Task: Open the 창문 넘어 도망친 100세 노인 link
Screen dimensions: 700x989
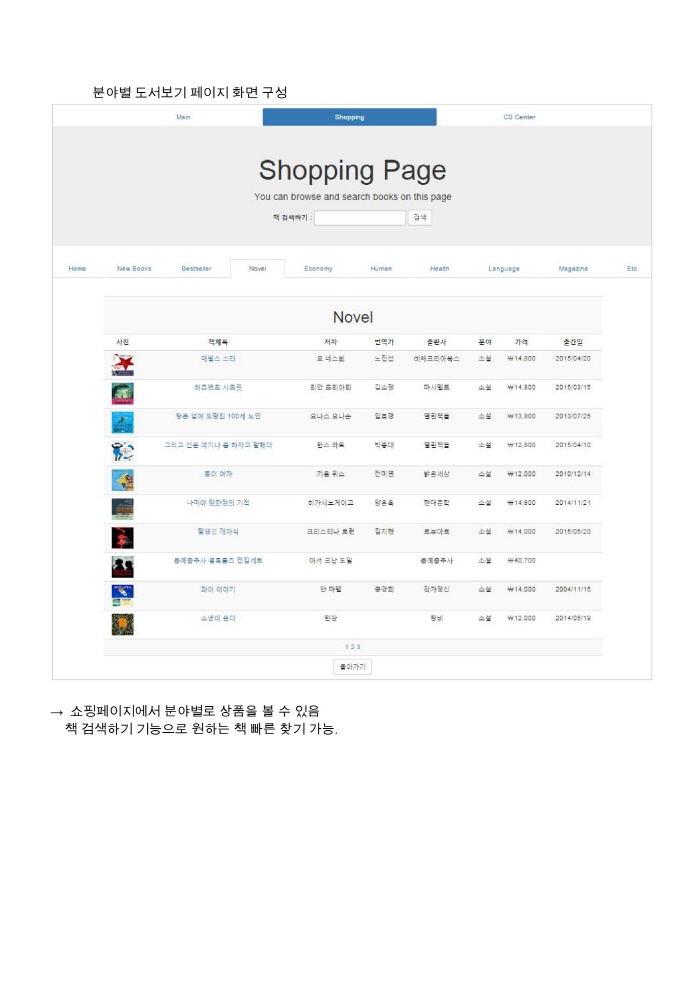Action: coord(218,416)
